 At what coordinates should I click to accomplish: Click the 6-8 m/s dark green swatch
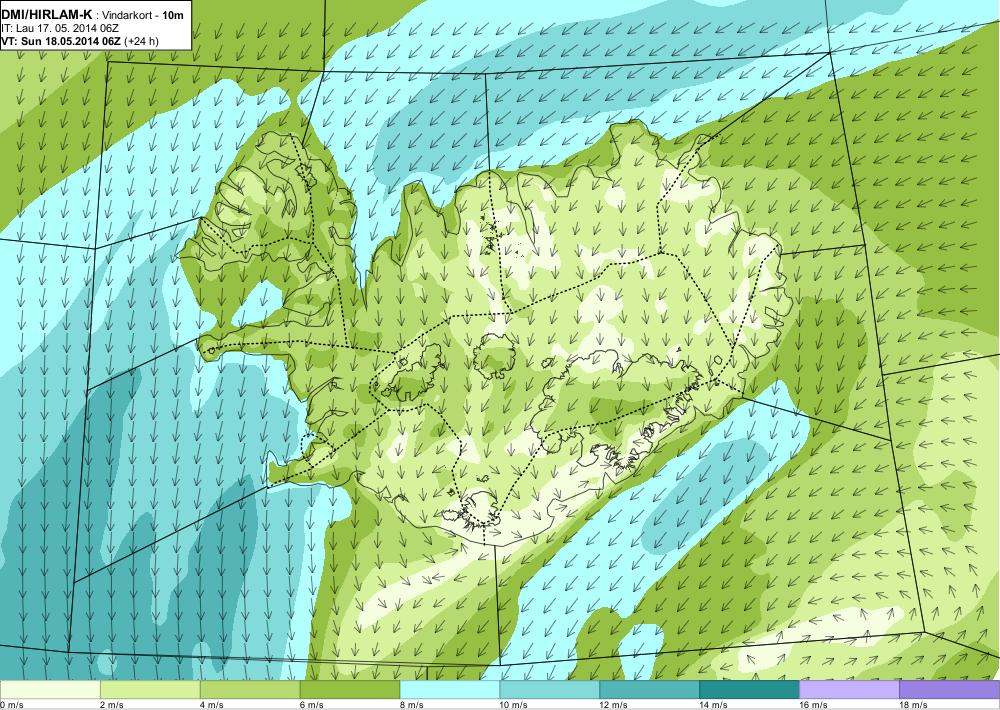point(350,690)
